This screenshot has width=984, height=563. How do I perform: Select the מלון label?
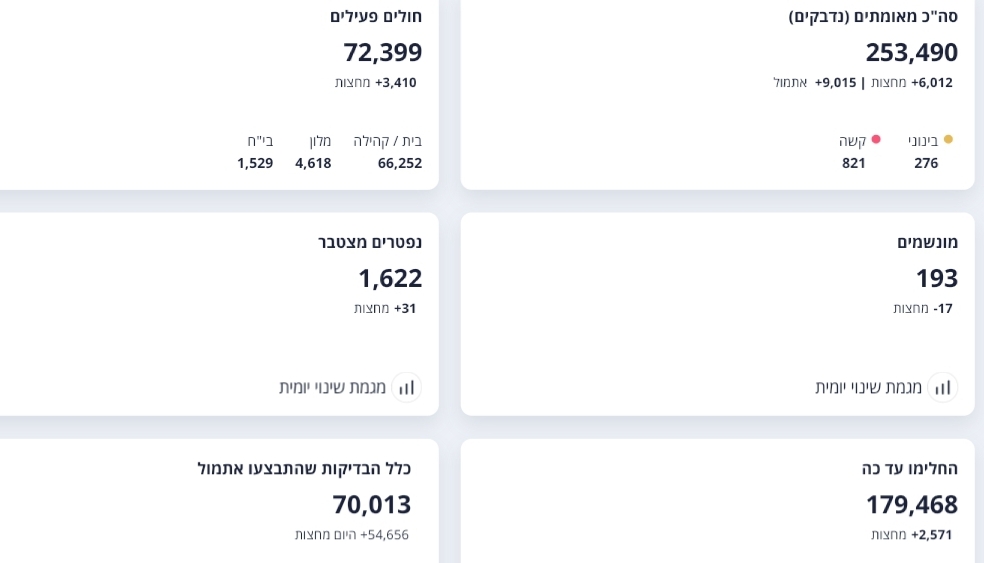[320, 141]
